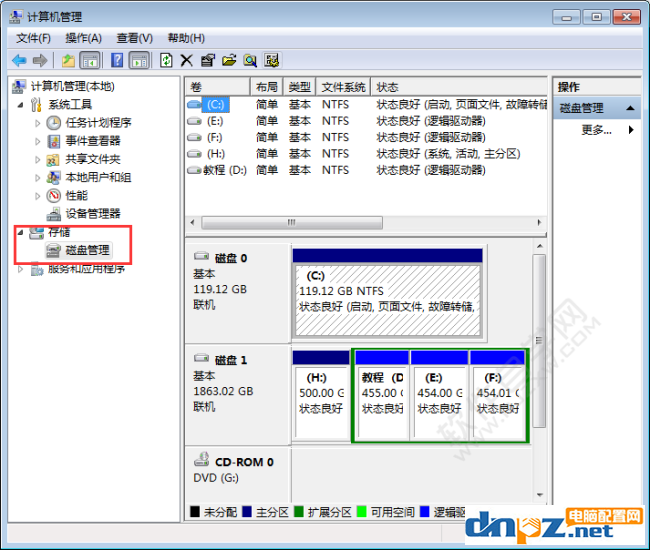Click the Refresh toolbar icon

166,61
